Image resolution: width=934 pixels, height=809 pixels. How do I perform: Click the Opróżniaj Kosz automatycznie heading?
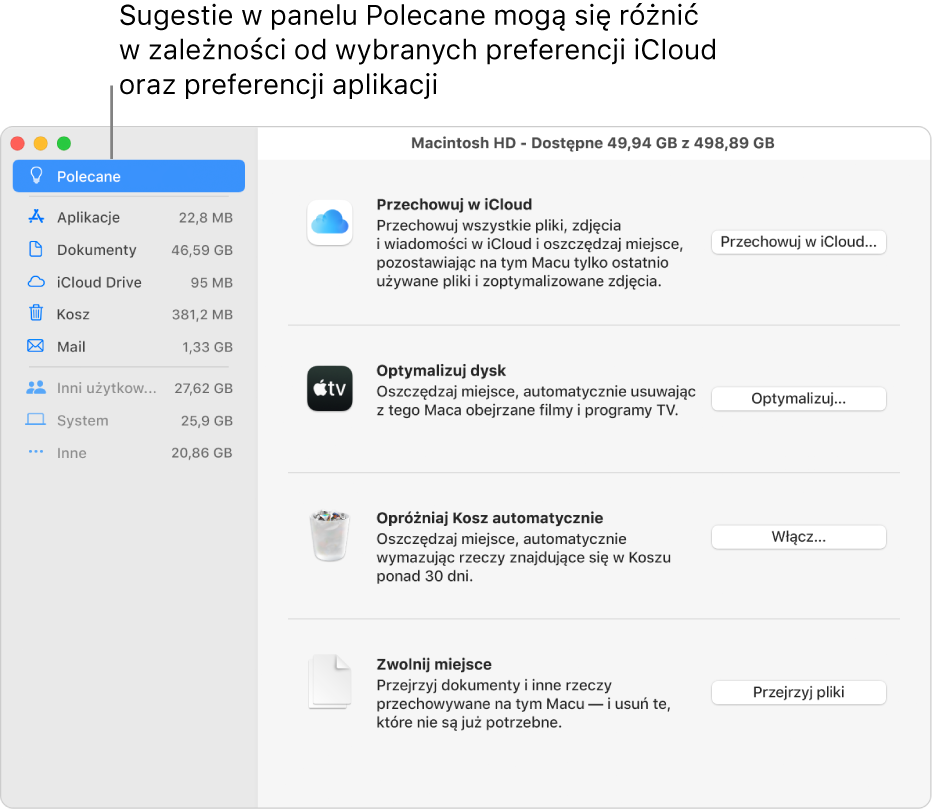coord(490,518)
